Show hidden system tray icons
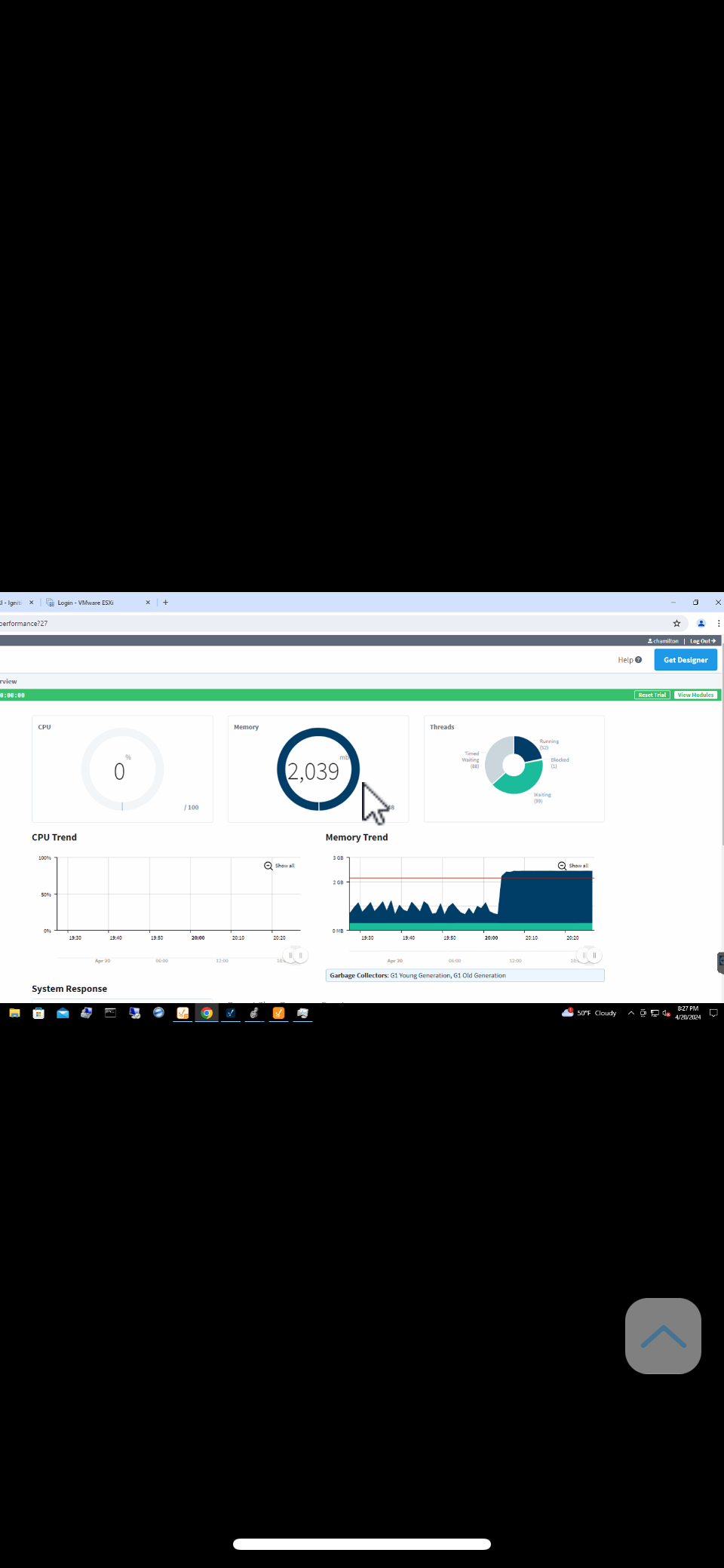This screenshot has height=1568, width=724. coord(631,1013)
